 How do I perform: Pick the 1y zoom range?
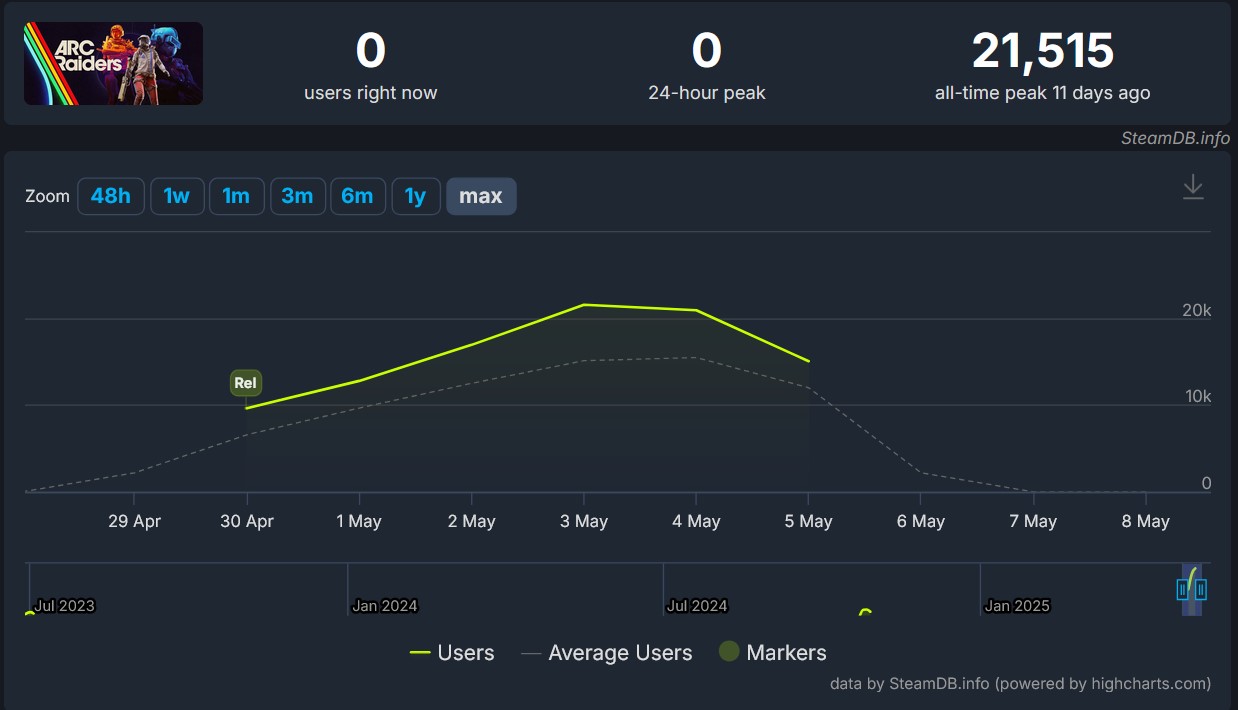tap(415, 196)
